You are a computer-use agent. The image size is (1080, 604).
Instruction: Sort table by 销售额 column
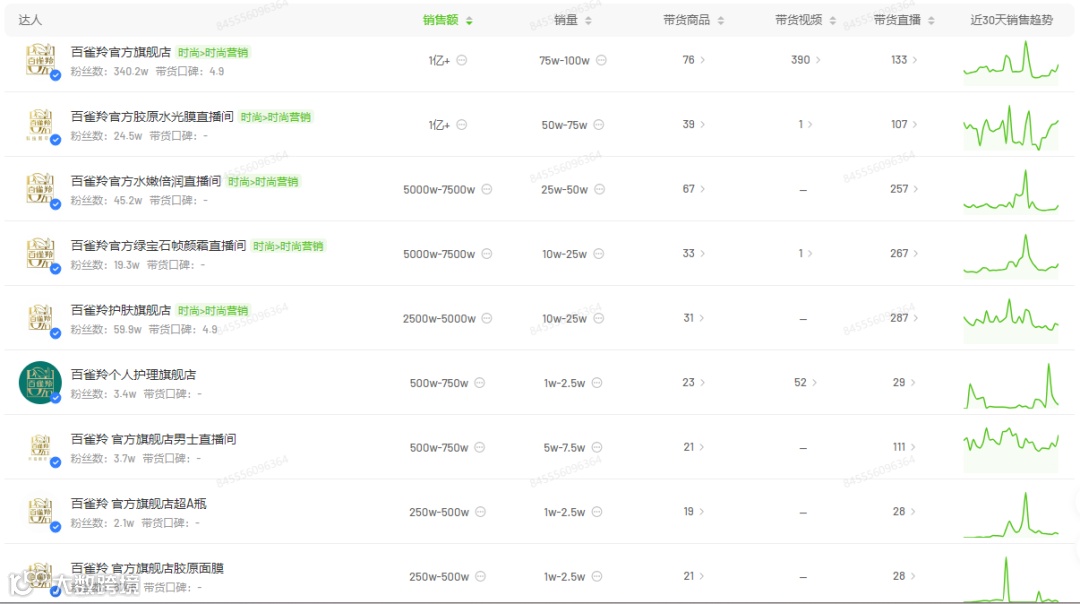(448, 20)
